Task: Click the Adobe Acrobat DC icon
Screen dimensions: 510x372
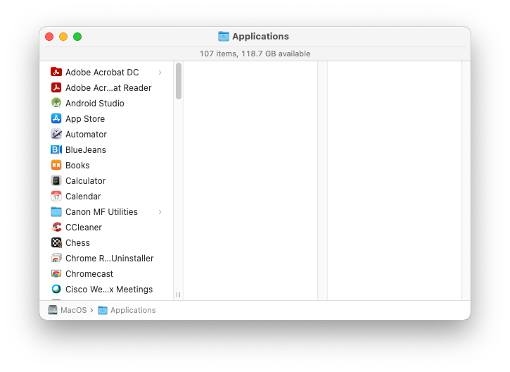Action: click(x=56, y=72)
